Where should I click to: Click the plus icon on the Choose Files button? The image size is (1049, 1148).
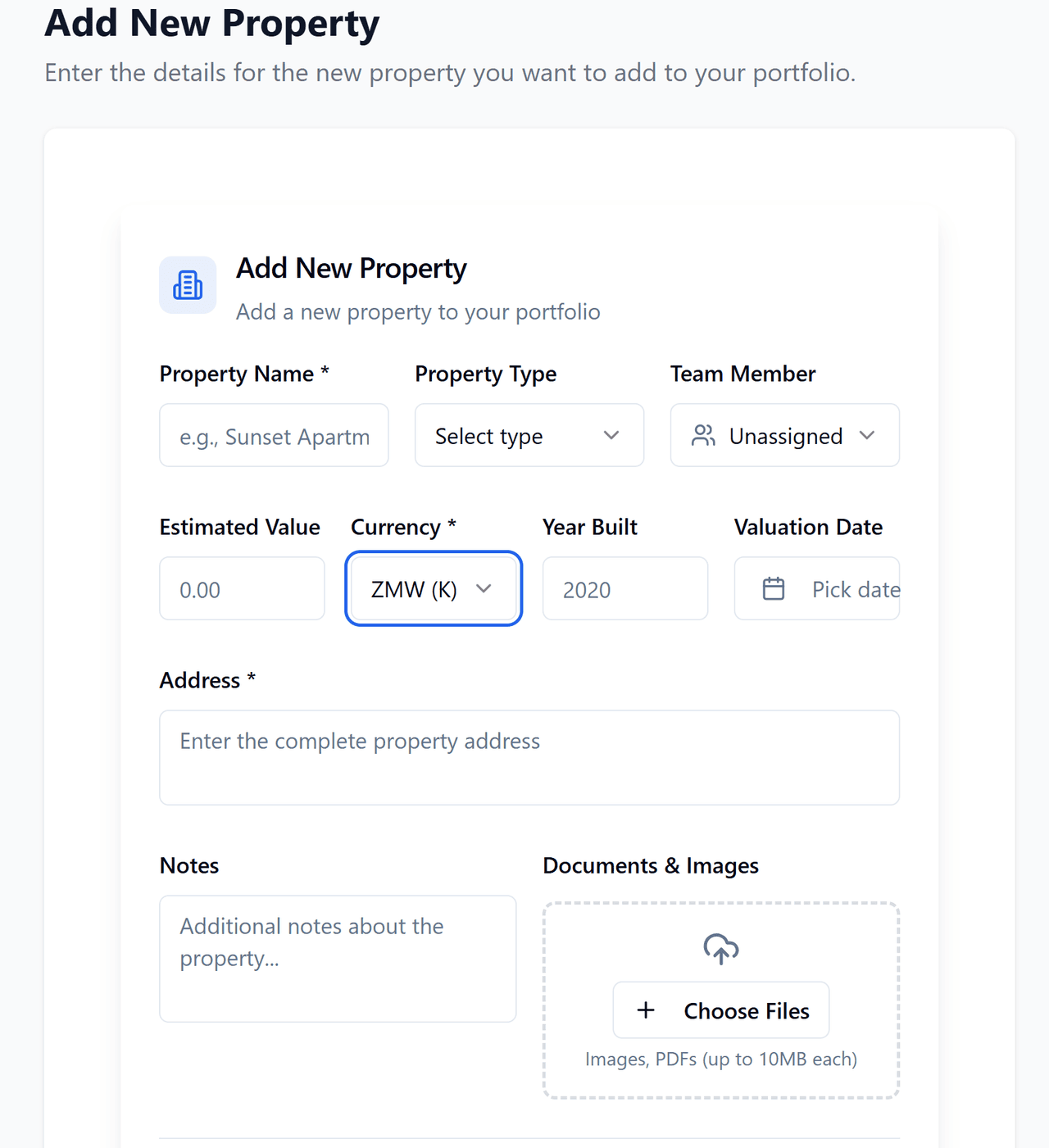647,1010
